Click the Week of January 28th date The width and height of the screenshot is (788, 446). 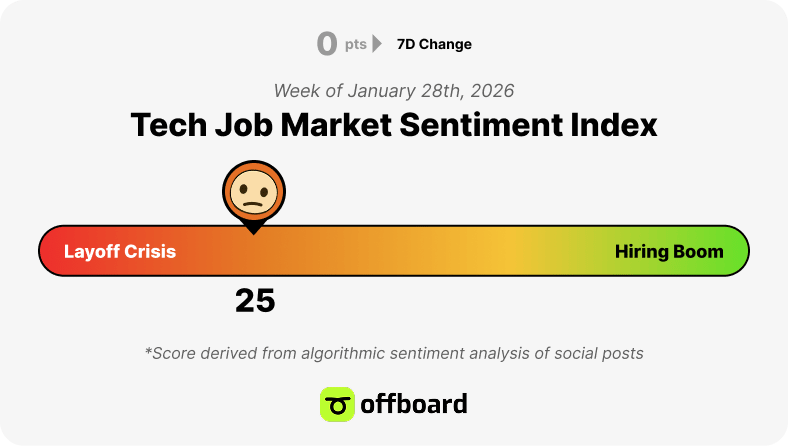(393, 91)
